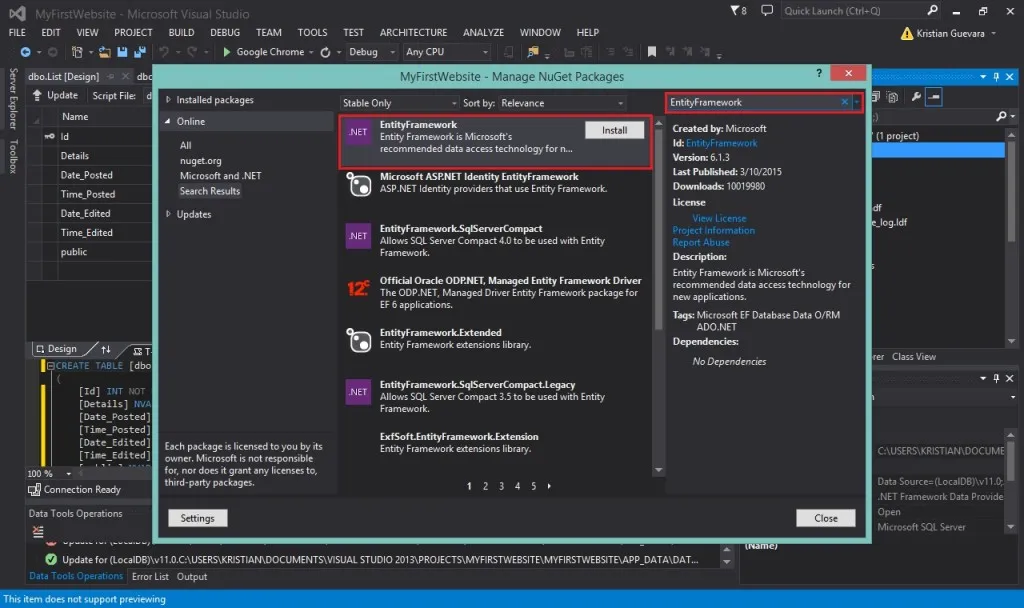The height and width of the screenshot is (608, 1024).
Task: Open the PROJECT menu
Action: [x=133, y=32]
